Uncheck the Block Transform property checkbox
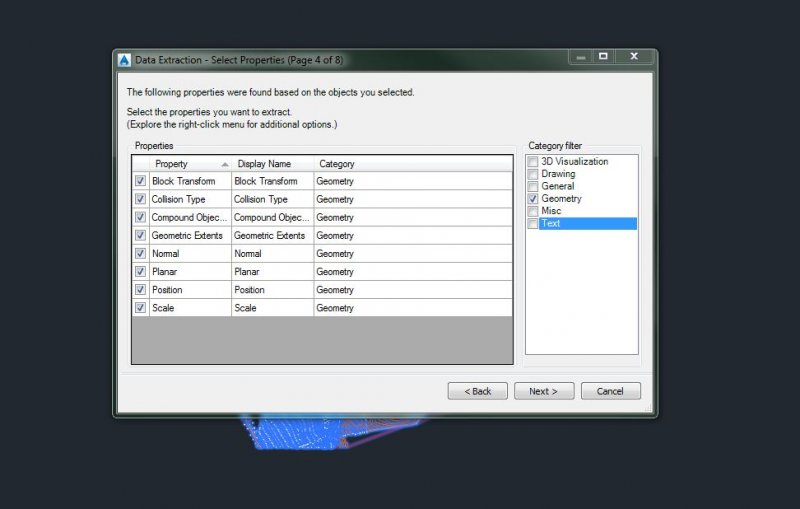This screenshot has height=509, width=800. coord(140,181)
